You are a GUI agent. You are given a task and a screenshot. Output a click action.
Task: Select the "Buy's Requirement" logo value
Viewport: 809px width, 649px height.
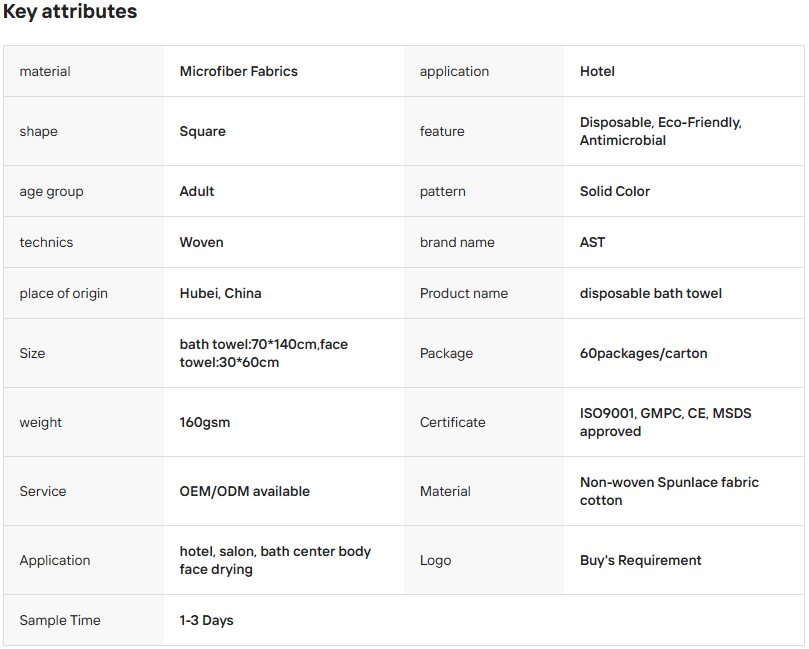[640, 560]
